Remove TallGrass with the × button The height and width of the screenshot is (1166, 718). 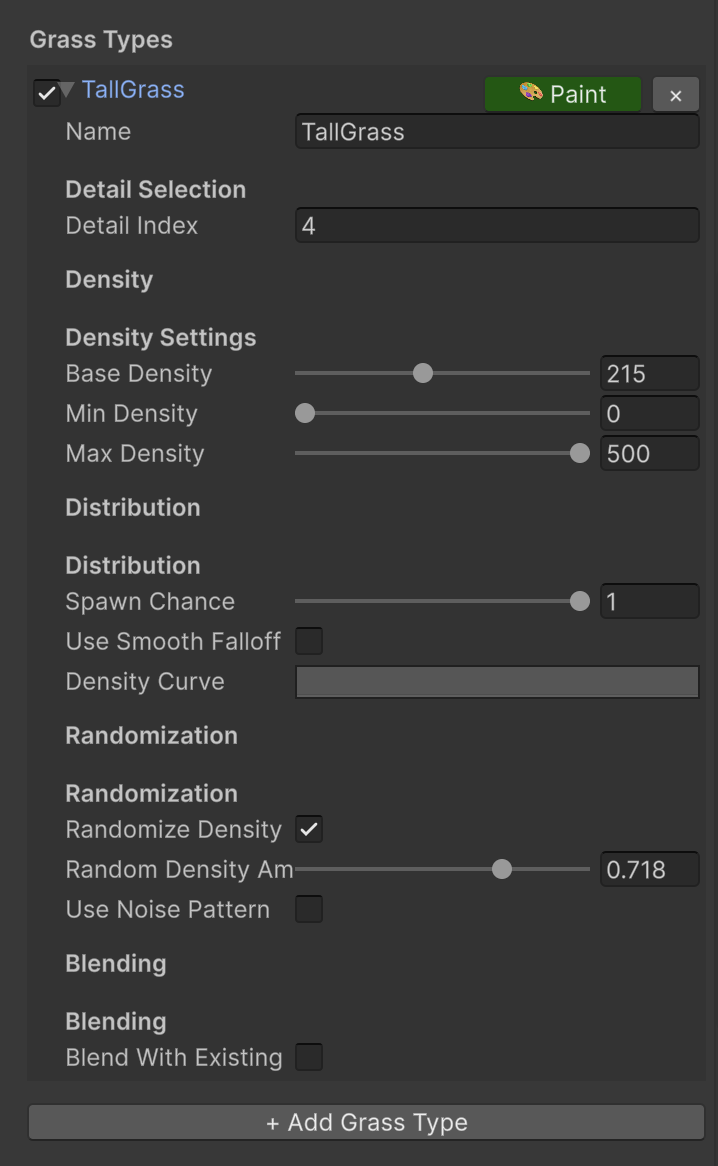675,95
